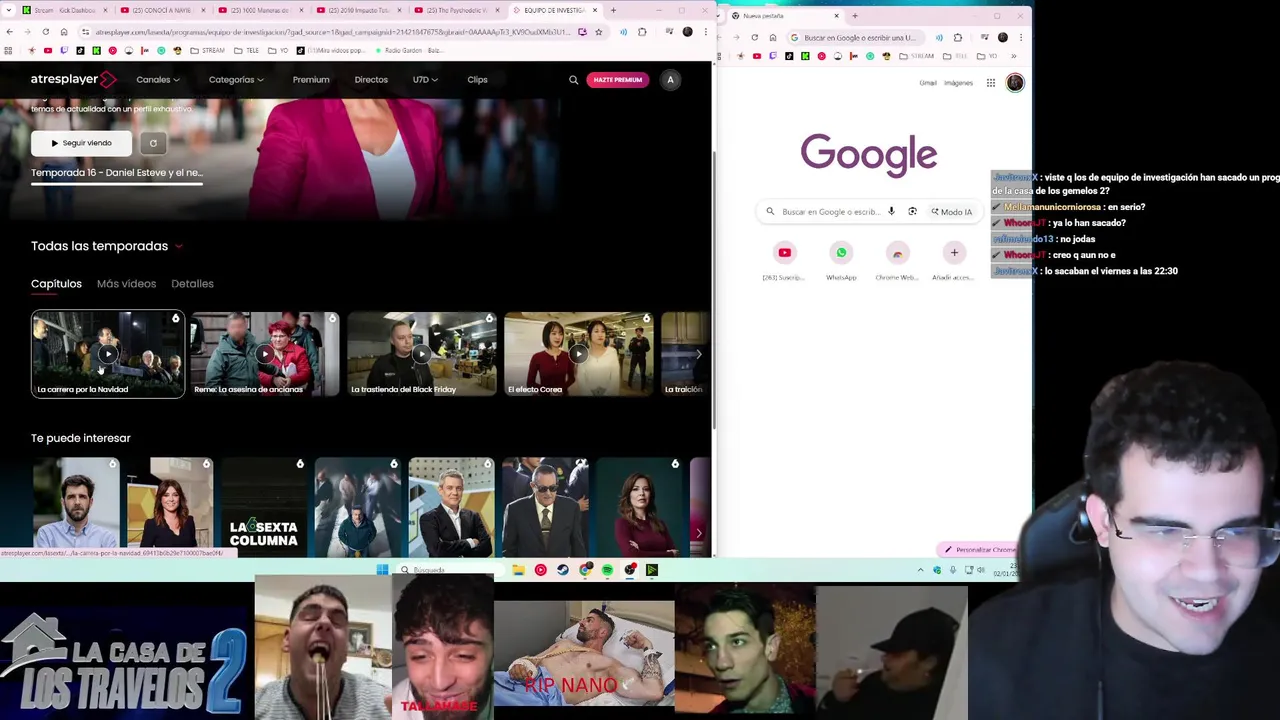This screenshot has height=720, width=1280.
Task: Switch to Detalles tab
Action: coord(192,284)
